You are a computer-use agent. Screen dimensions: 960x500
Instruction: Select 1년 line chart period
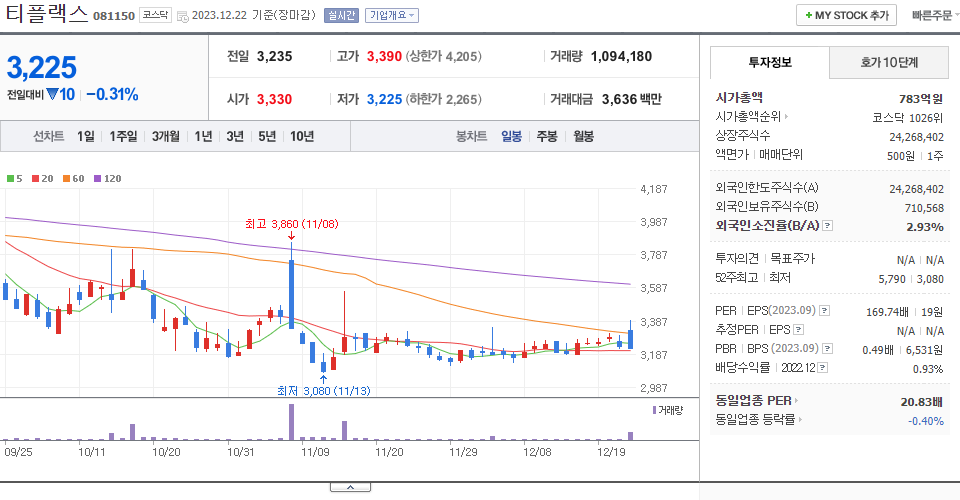point(203,136)
